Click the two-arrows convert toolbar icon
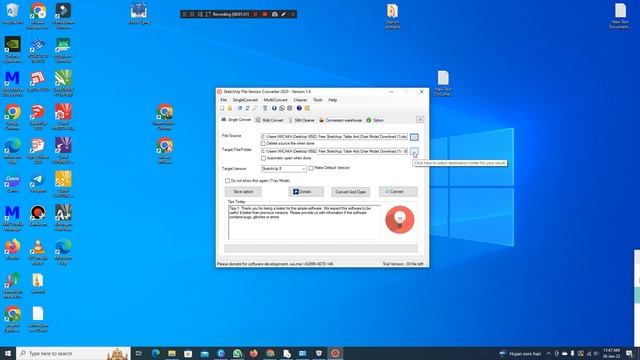 pyautogui.click(x=247, y=108)
